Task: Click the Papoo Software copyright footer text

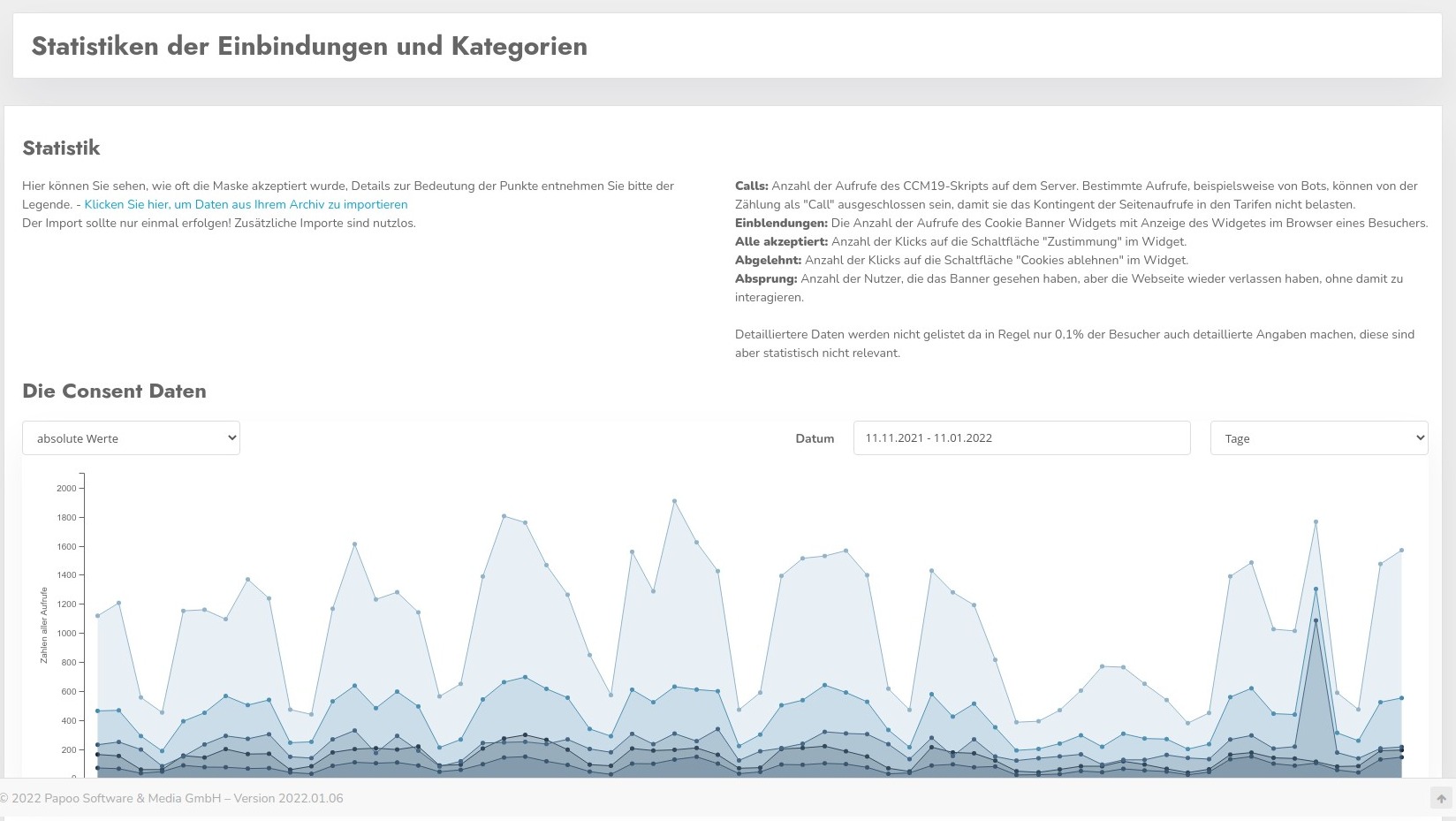Action: click(171, 798)
